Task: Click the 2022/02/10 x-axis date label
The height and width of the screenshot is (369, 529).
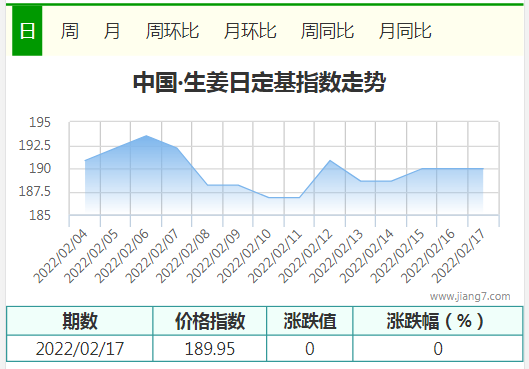Action: [244, 256]
